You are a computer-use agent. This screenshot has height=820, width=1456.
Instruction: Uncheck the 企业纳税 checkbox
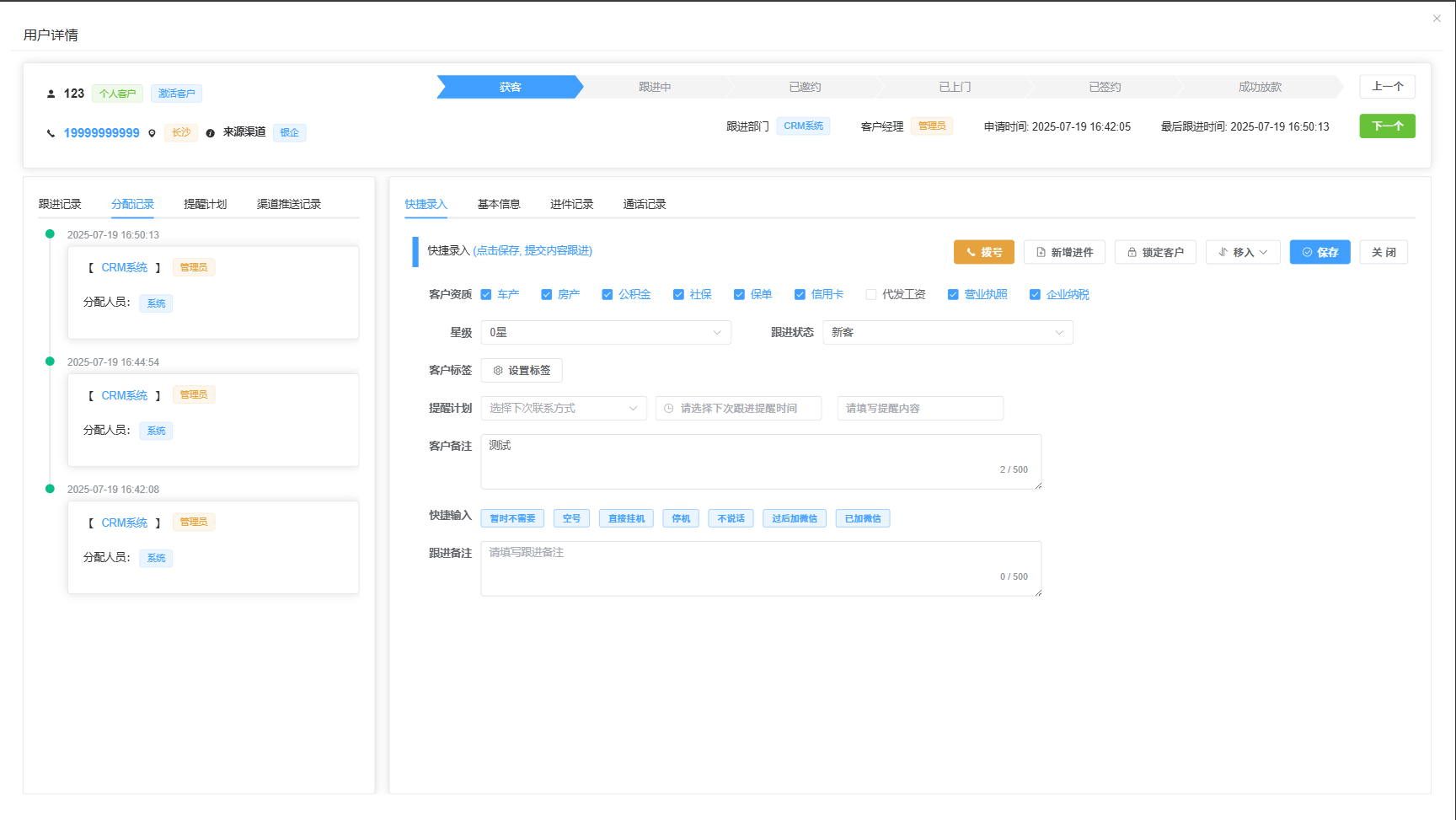1036,294
